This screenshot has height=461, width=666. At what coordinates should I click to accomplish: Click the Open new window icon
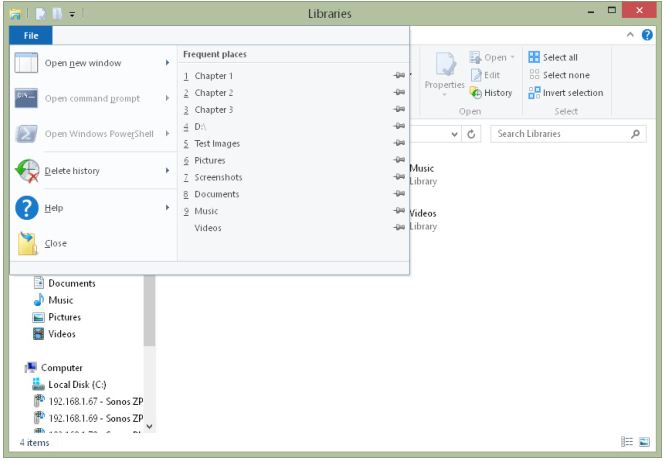click(28, 63)
